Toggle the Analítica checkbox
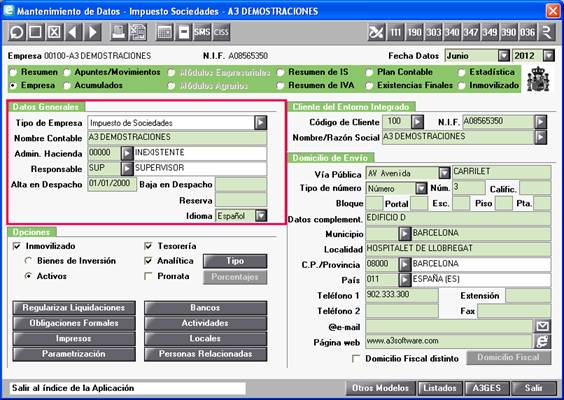This screenshot has width=564, height=400. click(148, 261)
